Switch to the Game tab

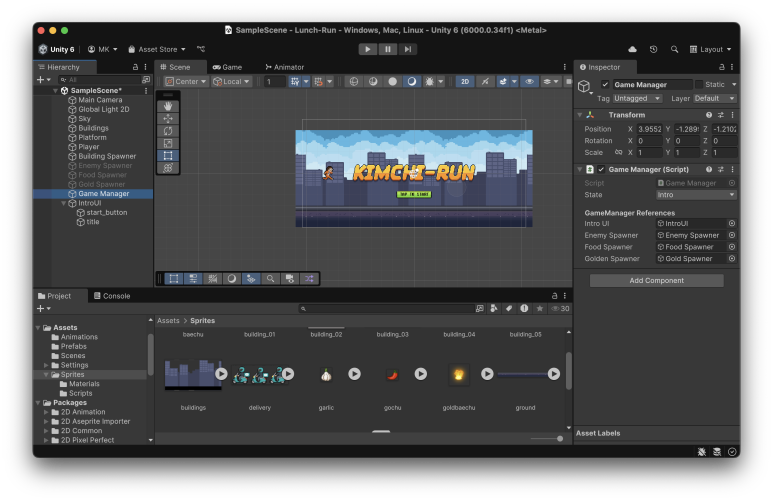[227, 67]
